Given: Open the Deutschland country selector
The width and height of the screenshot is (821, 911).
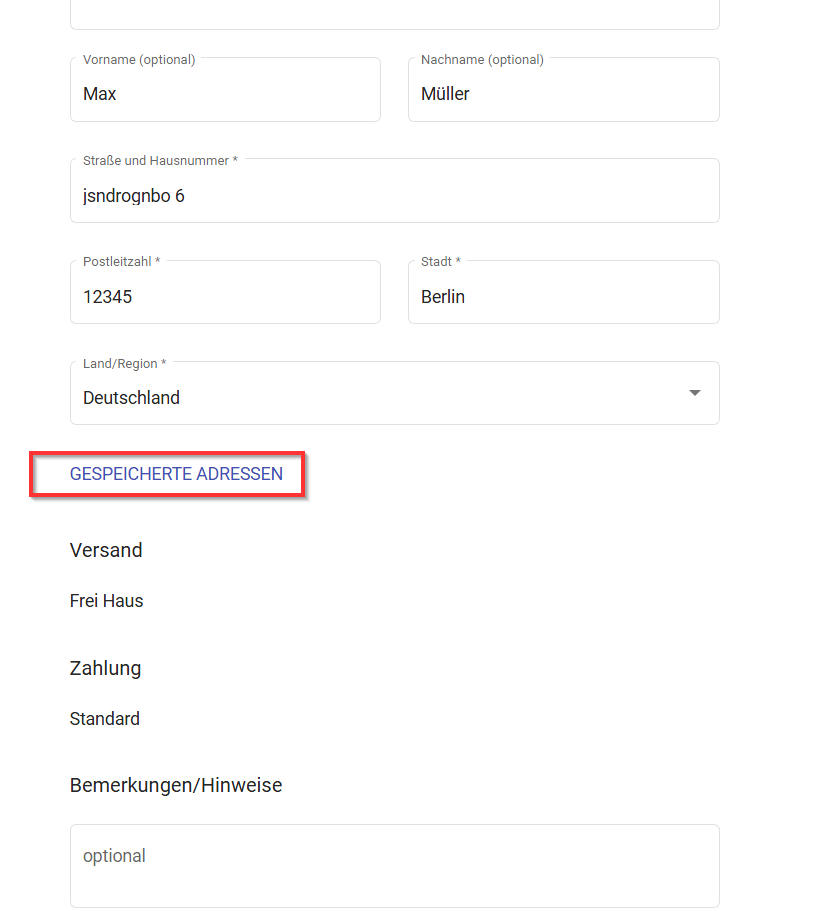Looking at the screenshot, I should [395, 393].
